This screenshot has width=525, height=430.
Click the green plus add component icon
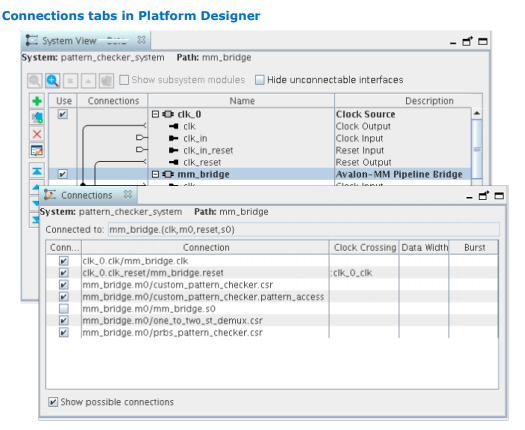(x=37, y=101)
